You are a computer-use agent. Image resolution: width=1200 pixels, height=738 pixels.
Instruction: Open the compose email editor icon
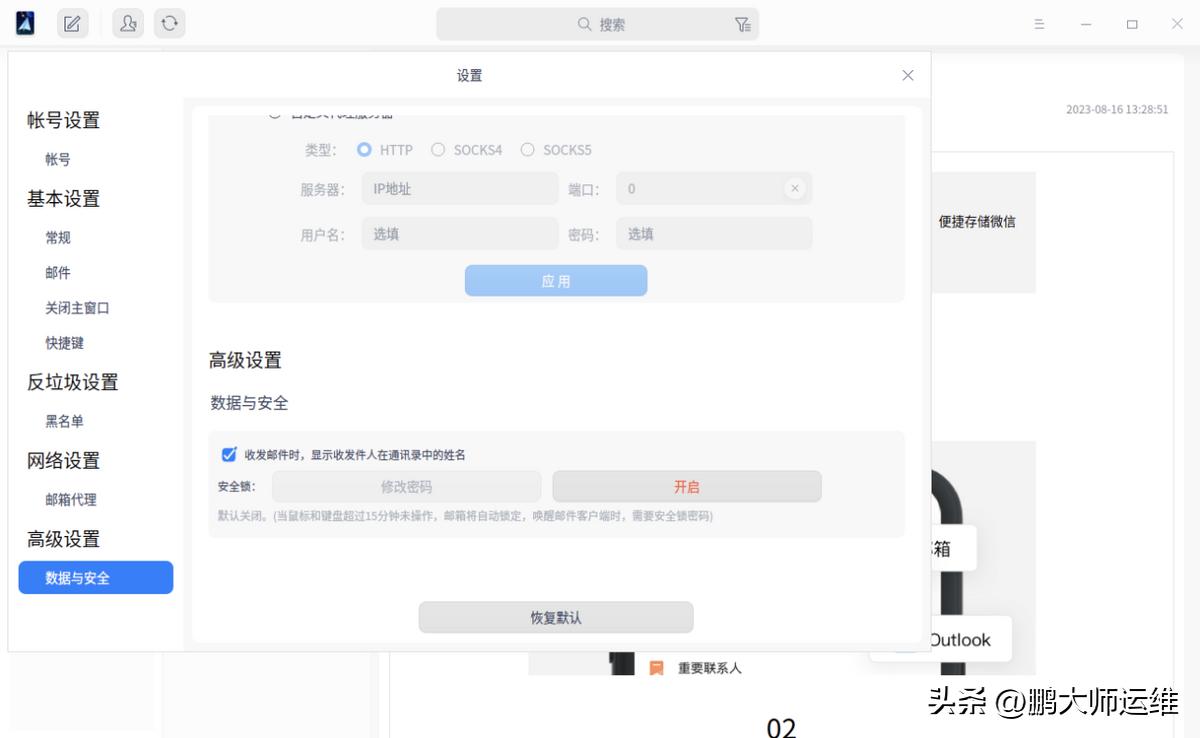coord(71,22)
